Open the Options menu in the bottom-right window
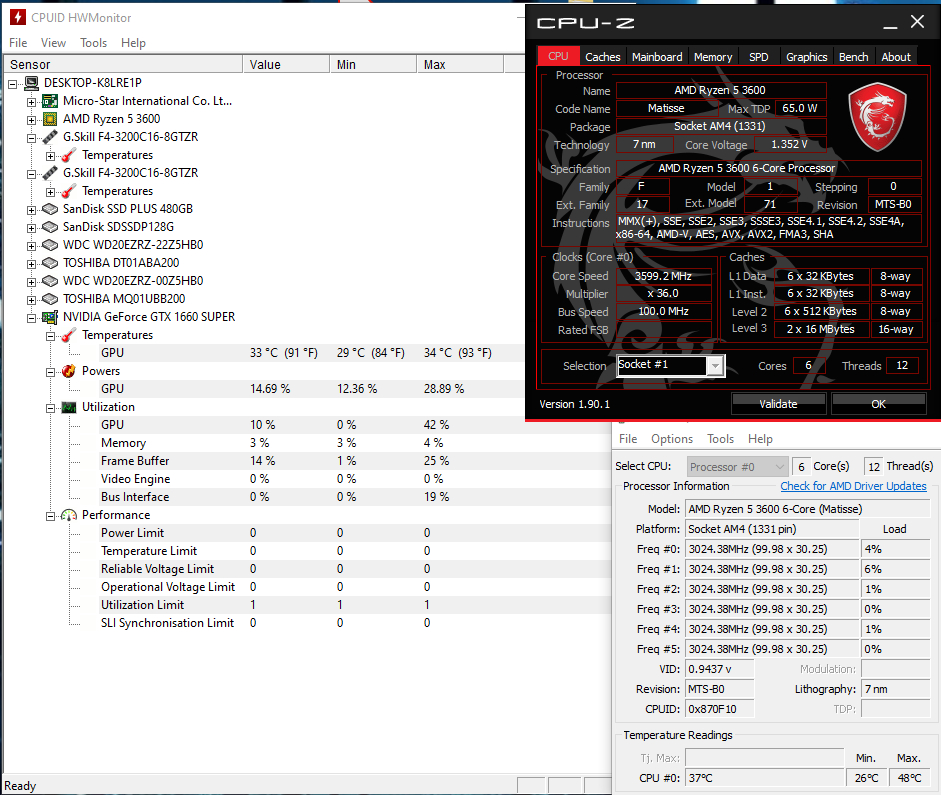The height and width of the screenshot is (795, 941). tap(672, 439)
